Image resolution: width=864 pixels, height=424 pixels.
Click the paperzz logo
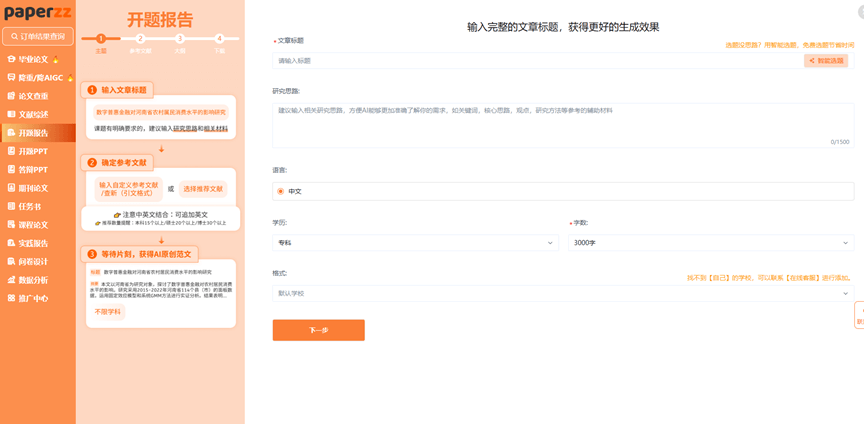[37, 12]
